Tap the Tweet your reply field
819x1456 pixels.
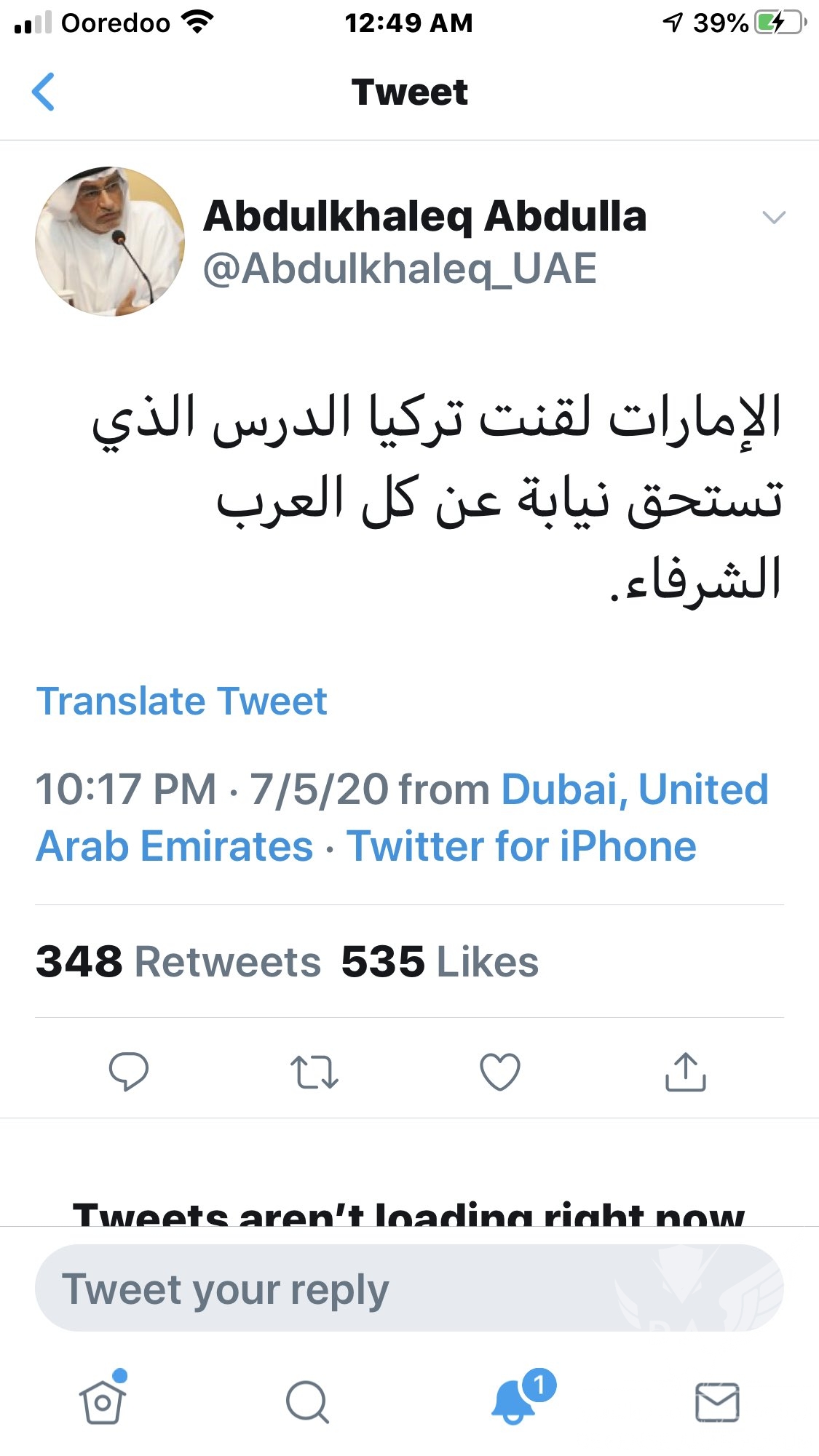[409, 1289]
